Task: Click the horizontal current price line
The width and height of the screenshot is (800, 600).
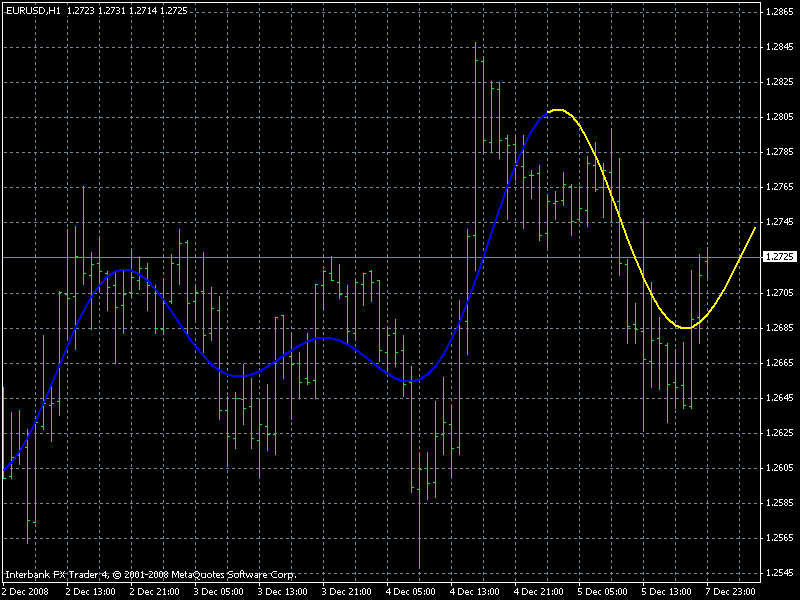Action: pyautogui.click(x=382, y=257)
